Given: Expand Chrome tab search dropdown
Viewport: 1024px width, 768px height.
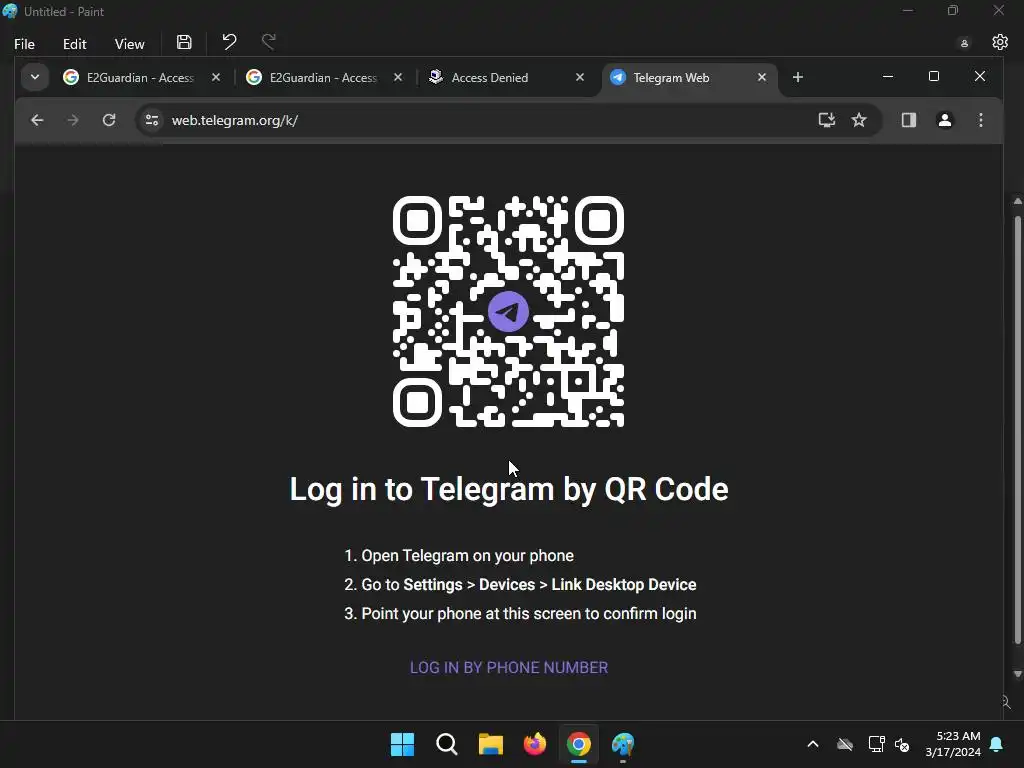Looking at the screenshot, I should point(35,77).
